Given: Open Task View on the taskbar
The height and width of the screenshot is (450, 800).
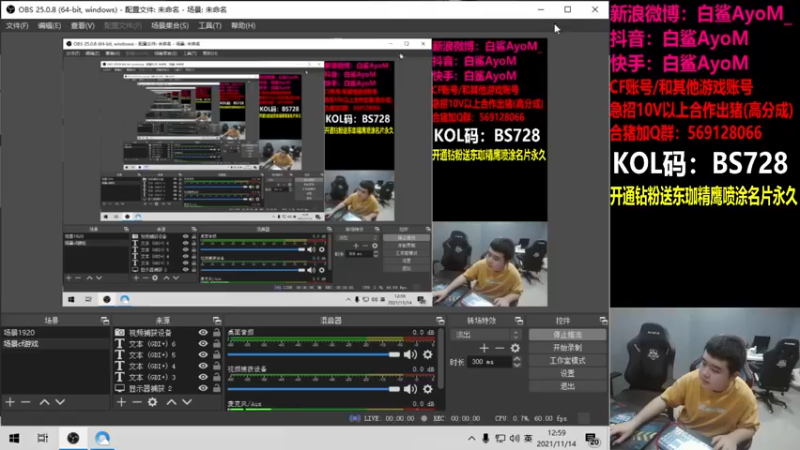Looking at the screenshot, I should click(x=43, y=438).
